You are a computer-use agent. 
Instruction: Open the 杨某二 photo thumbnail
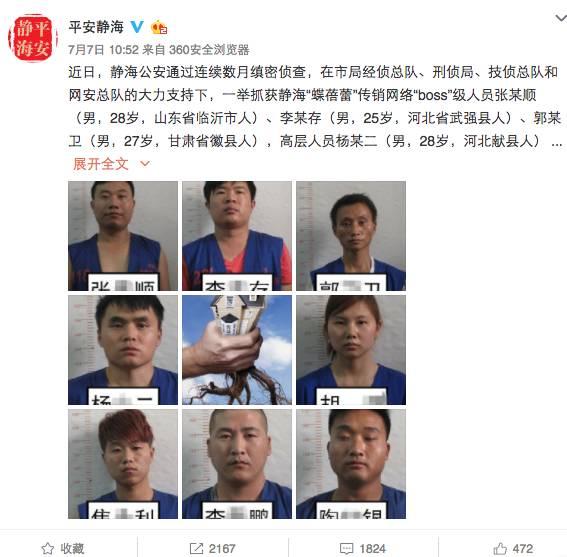[x=123, y=350]
